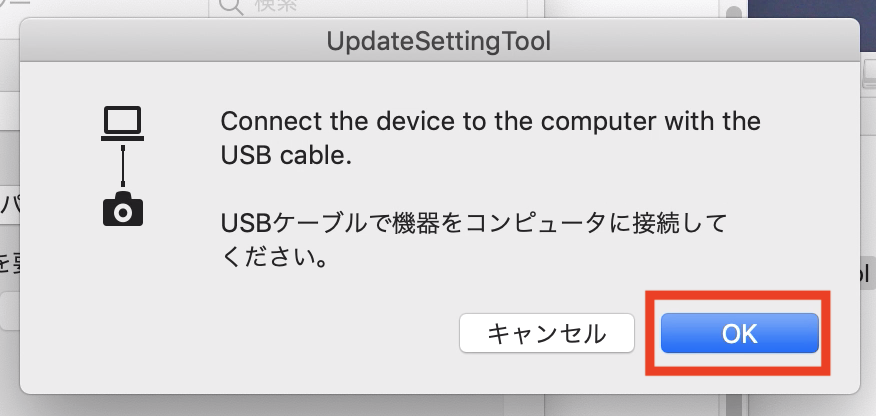Click the cable line joining laptop and camera
The height and width of the screenshot is (416, 876).
click(123, 166)
